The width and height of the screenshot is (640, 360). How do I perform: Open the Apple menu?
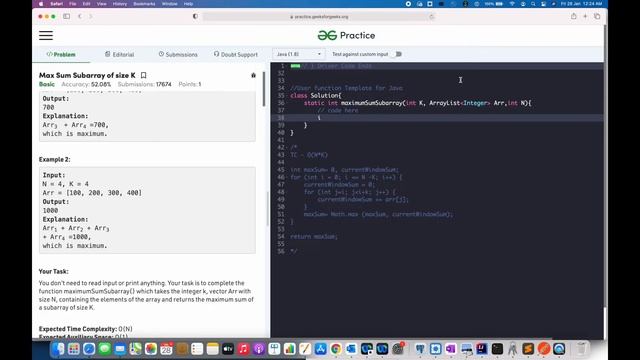[x=41, y=4]
